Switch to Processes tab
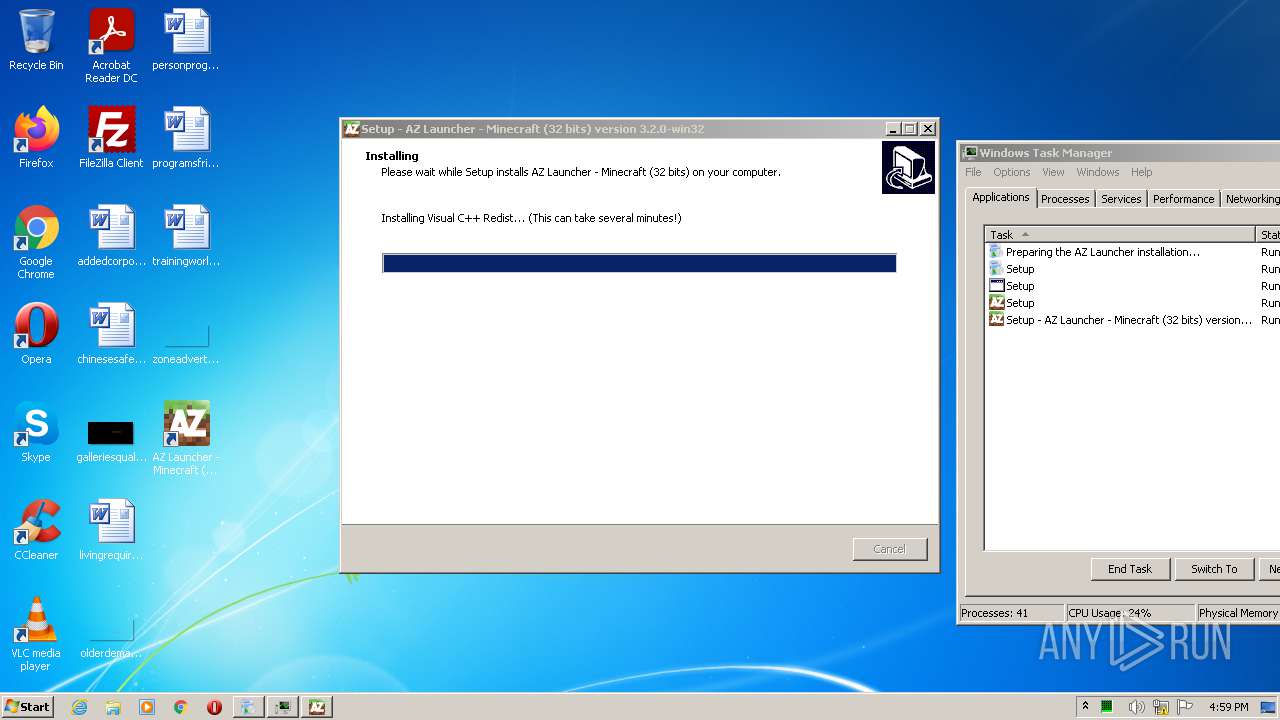Image resolution: width=1280 pixels, height=720 pixels. point(1065,199)
